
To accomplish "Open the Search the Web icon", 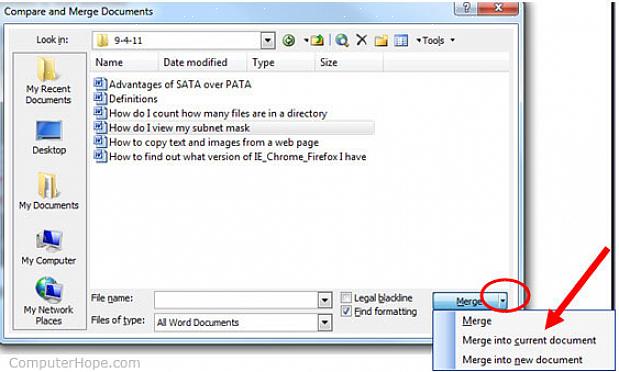I will tap(342, 40).
